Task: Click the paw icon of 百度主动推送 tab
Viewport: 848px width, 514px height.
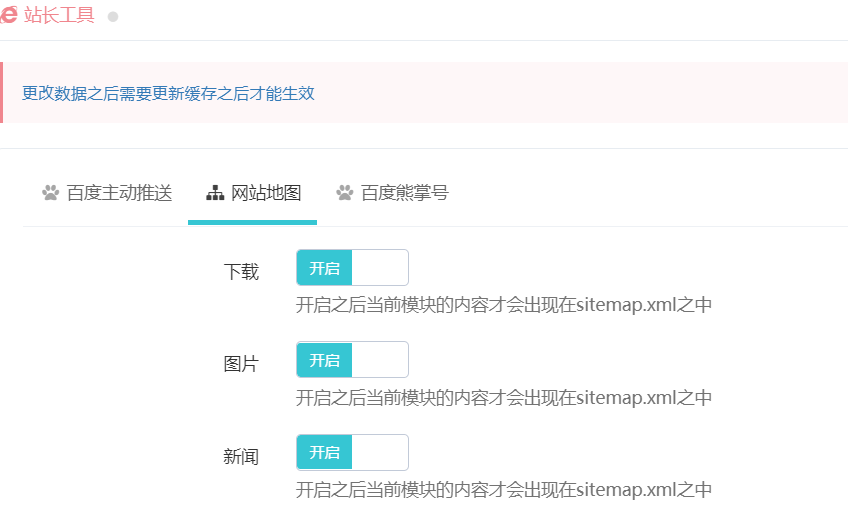Action: point(51,193)
